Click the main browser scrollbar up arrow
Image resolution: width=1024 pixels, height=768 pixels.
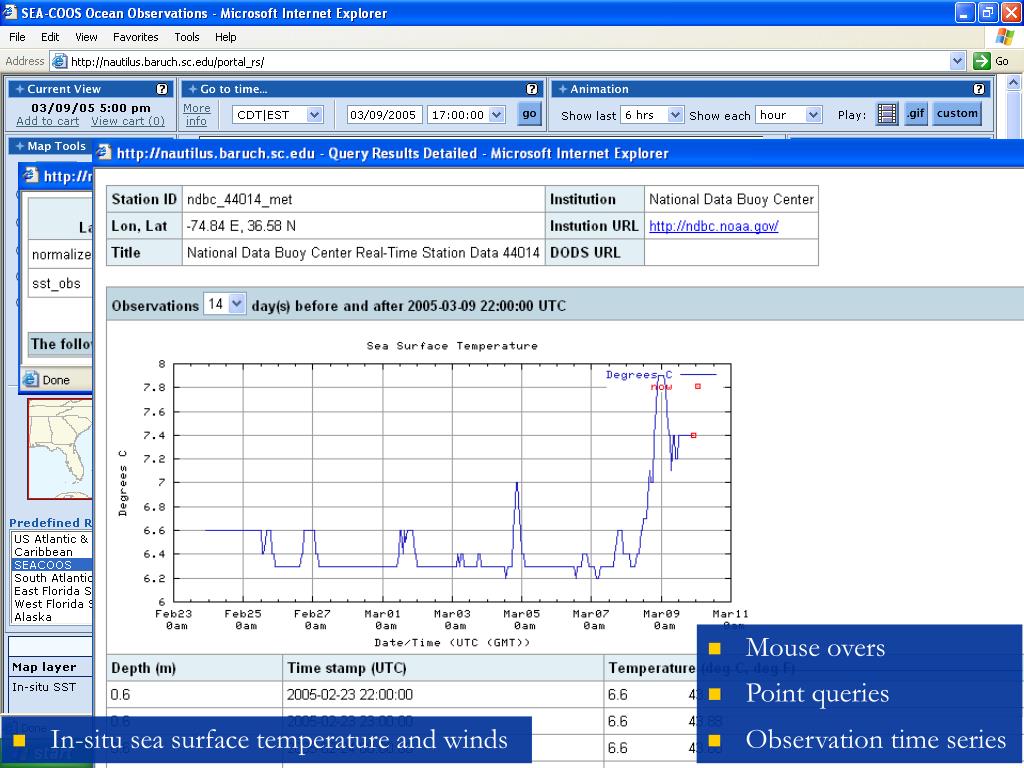point(1013,82)
